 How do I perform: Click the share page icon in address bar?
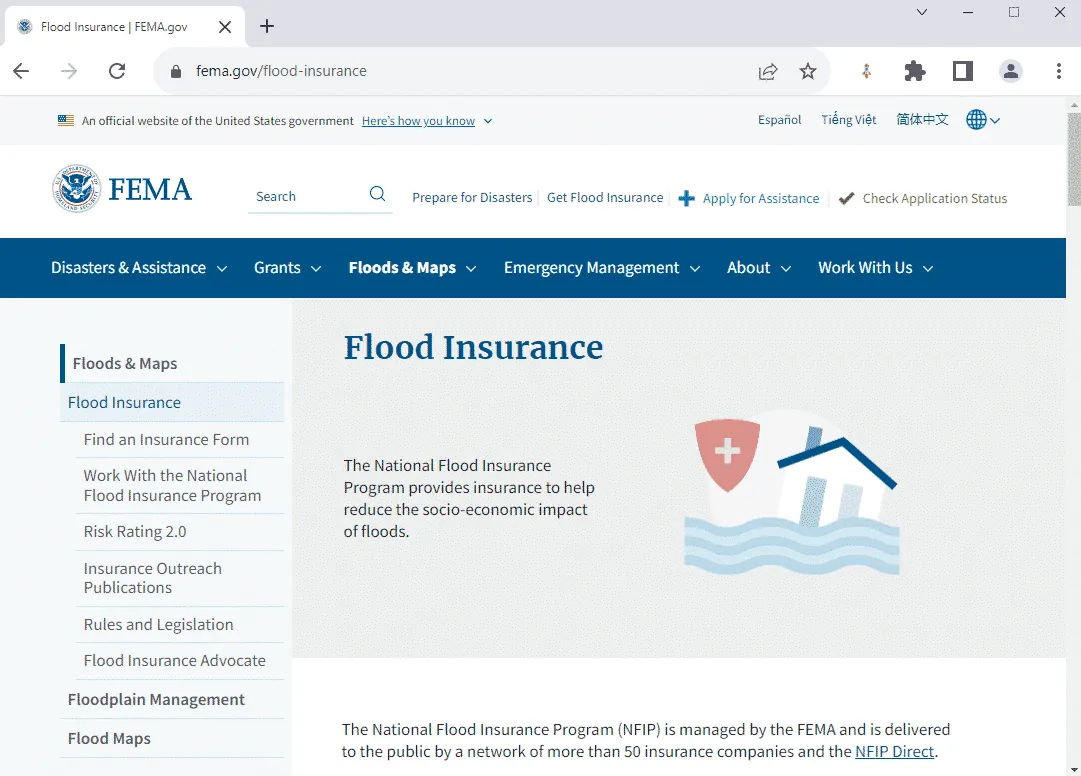768,71
